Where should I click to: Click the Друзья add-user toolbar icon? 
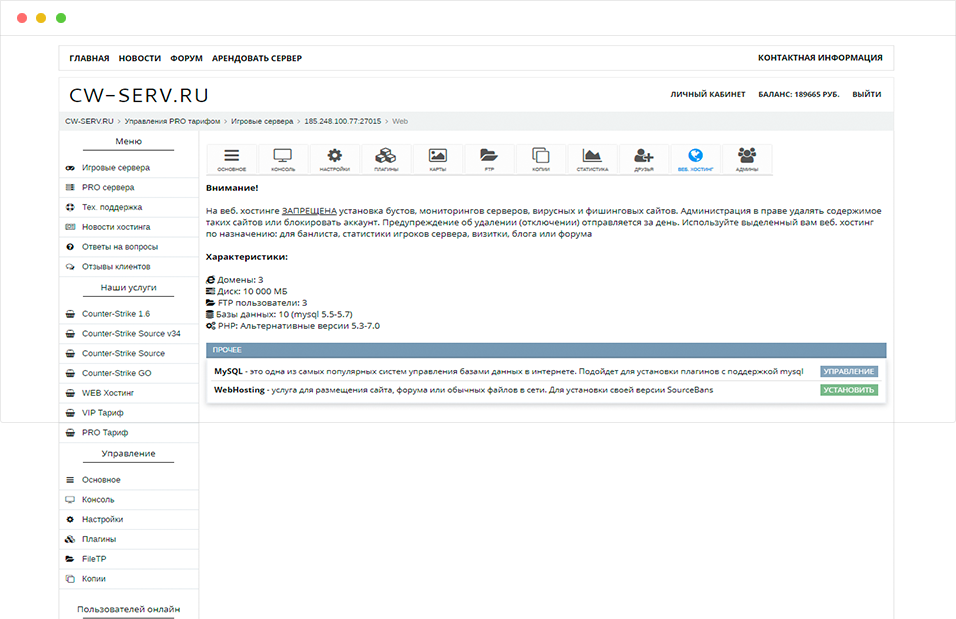[644, 159]
